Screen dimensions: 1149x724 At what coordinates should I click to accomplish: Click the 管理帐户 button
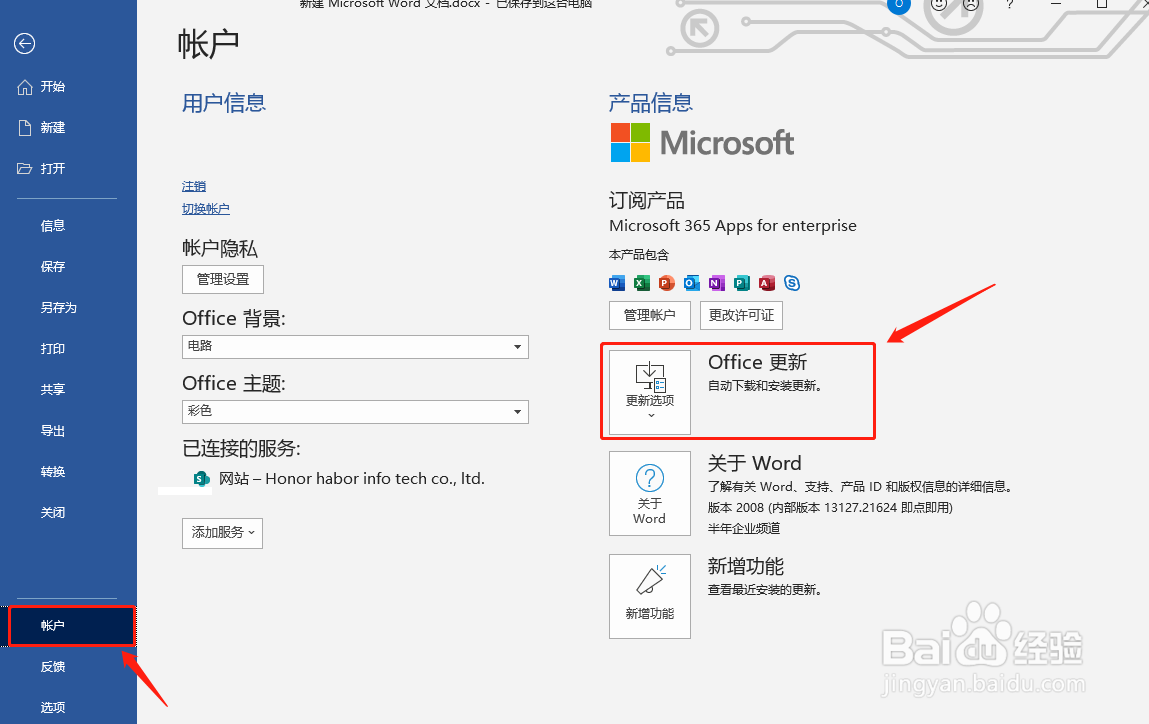pyautogui.click(x=650, y=315)
